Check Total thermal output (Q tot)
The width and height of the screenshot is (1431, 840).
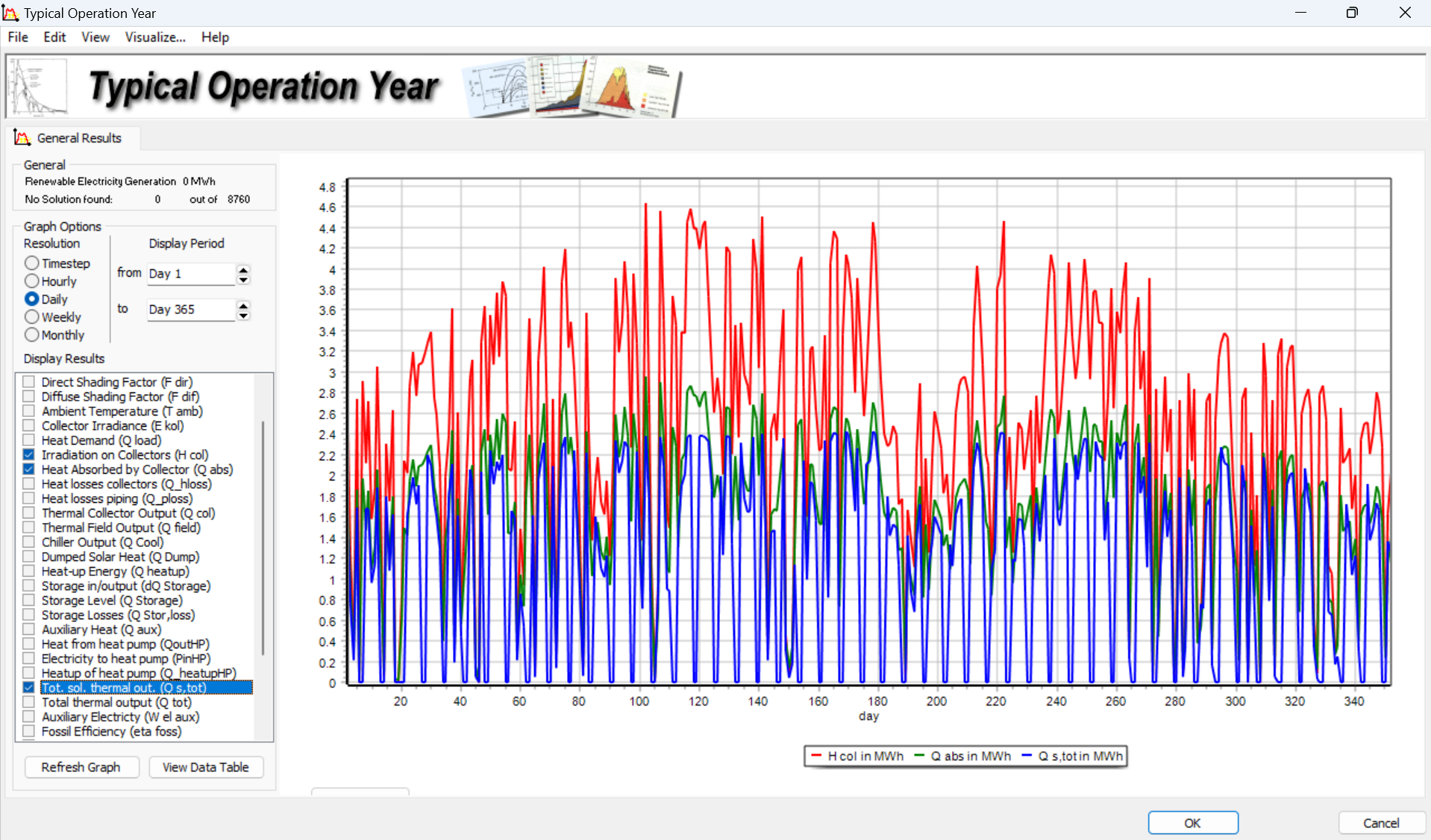pyautogui.click(x=29, y=703)
